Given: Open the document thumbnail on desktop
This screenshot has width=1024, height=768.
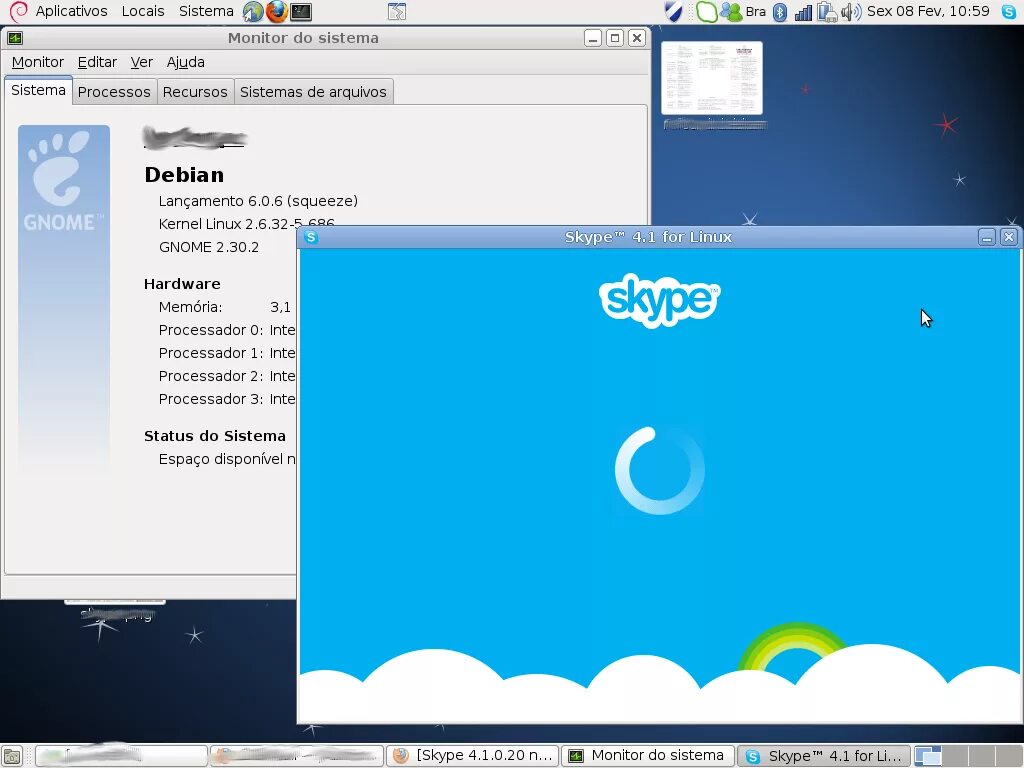Looking at the screenshot, I should pyautogui.click(x=712, y=78).
